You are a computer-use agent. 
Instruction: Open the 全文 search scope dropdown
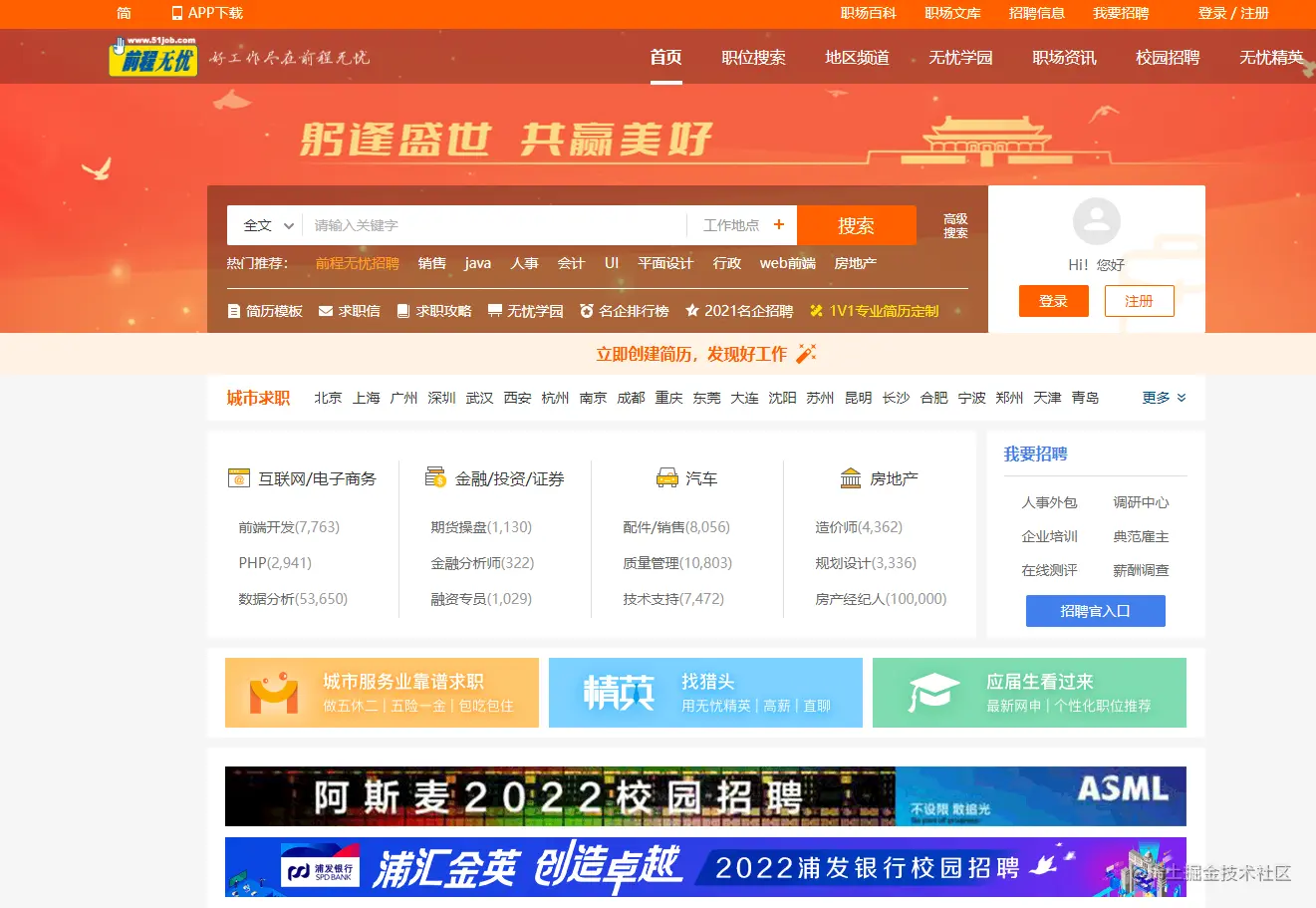click(265, 225)
